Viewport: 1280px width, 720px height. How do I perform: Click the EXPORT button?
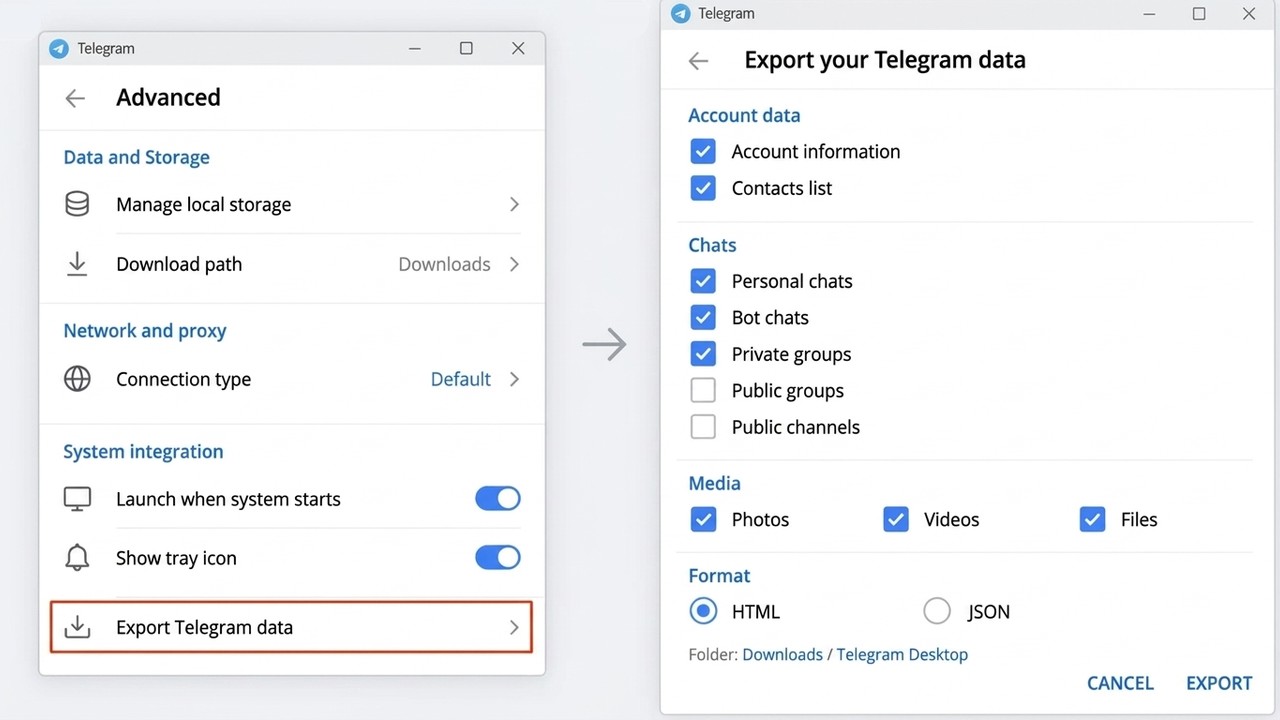tap(1219, 683)
